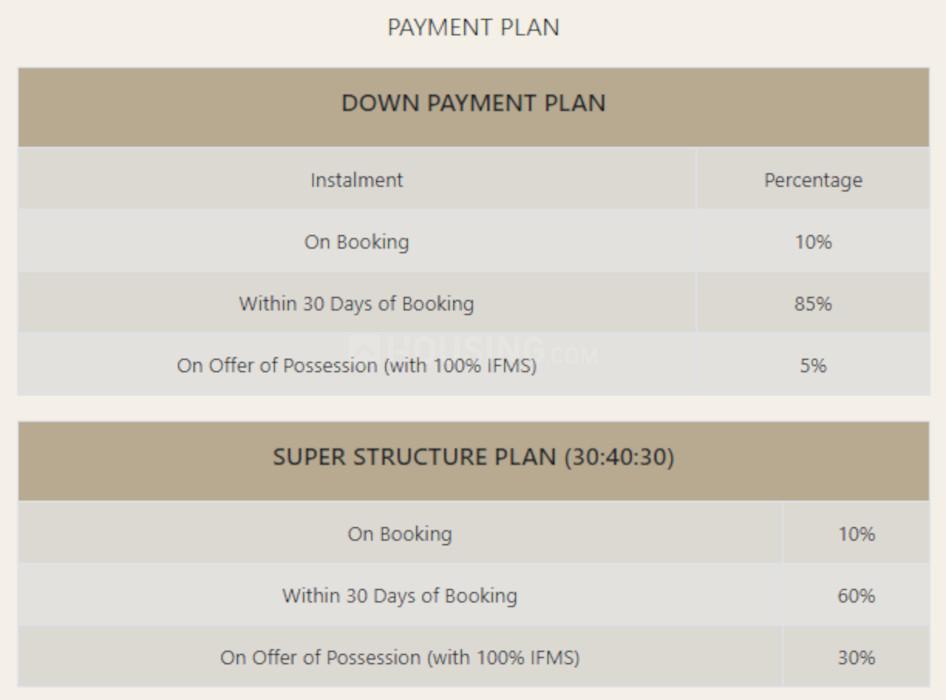946x700 pixels.
Task: Click the SUPER STRUCTURE PLAN heading text
Action: 414,458
